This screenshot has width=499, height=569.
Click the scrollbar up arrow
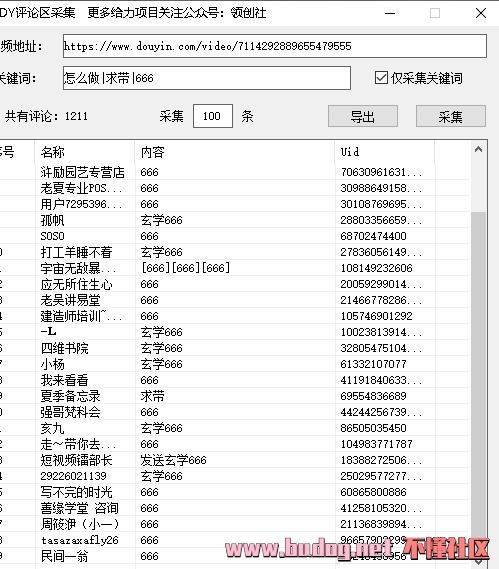click(478, 149)
